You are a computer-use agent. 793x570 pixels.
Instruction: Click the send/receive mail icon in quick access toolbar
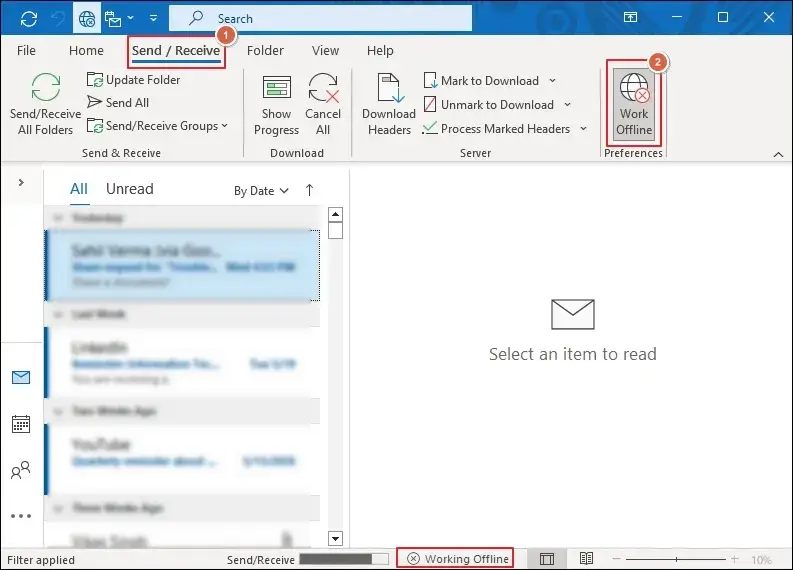113,19
